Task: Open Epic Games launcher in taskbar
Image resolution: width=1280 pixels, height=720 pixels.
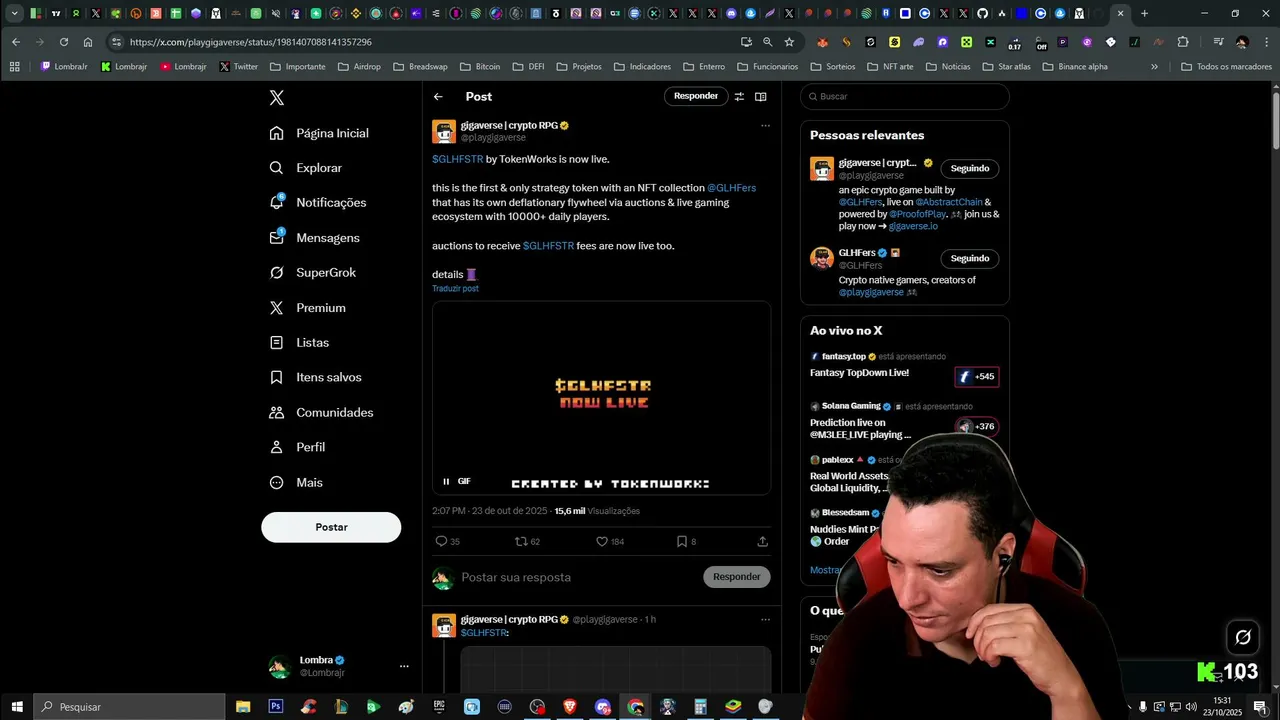Action: [439, 707]
